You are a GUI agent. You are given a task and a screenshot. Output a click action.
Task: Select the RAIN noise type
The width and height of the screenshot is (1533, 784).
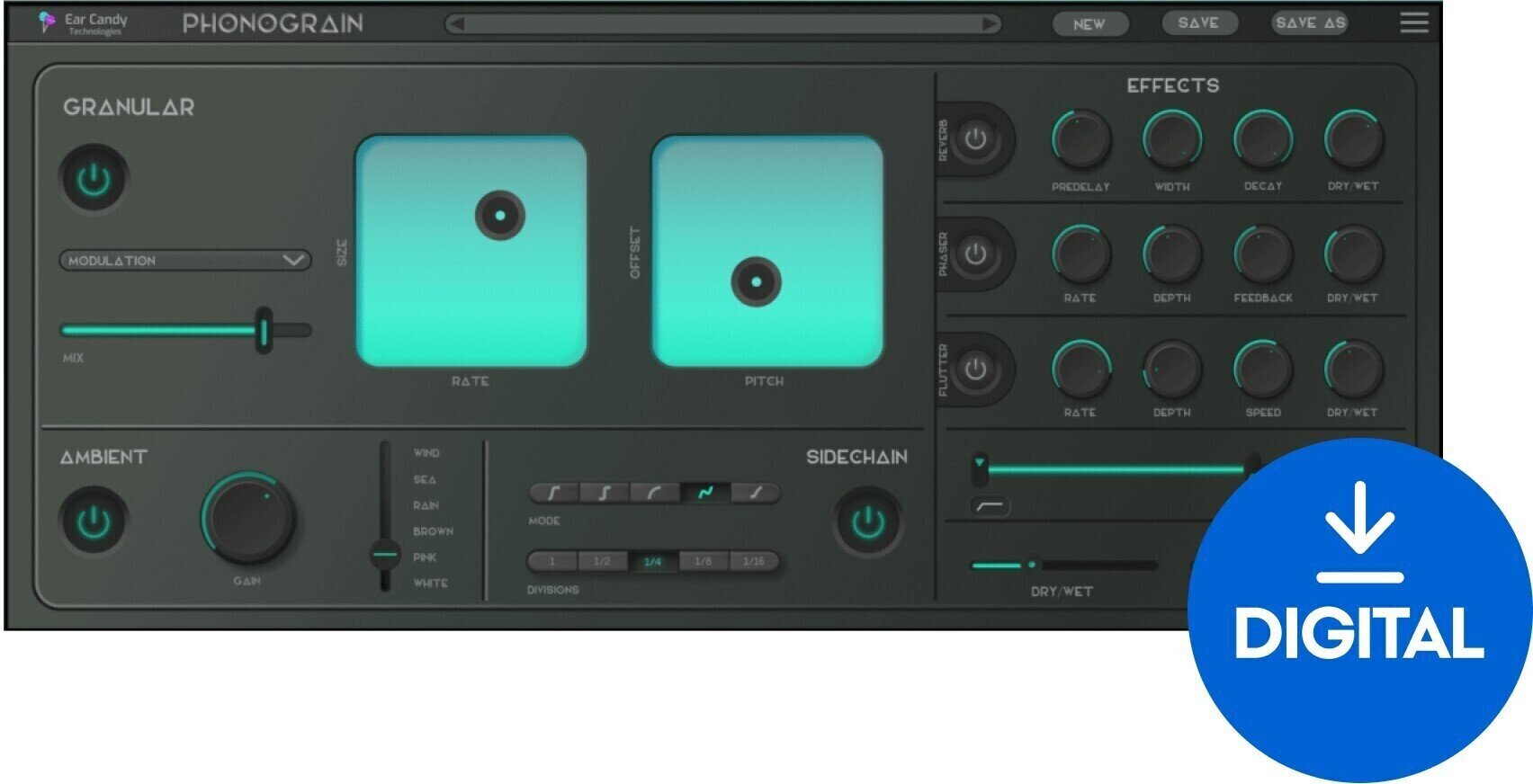[x=426, y=505]
